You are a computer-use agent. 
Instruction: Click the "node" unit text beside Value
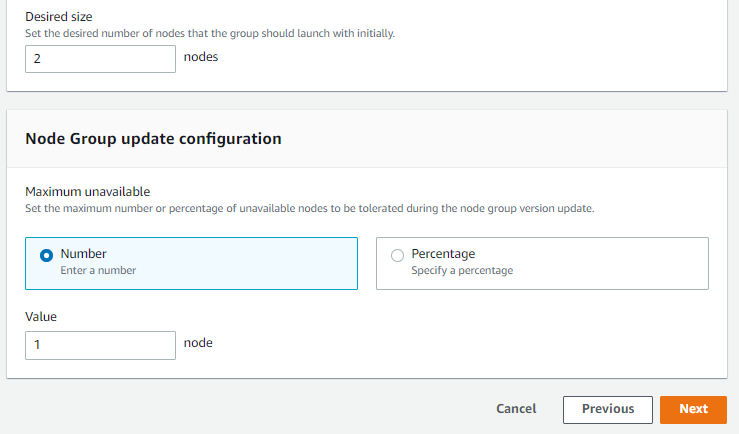tap(198, 343)
